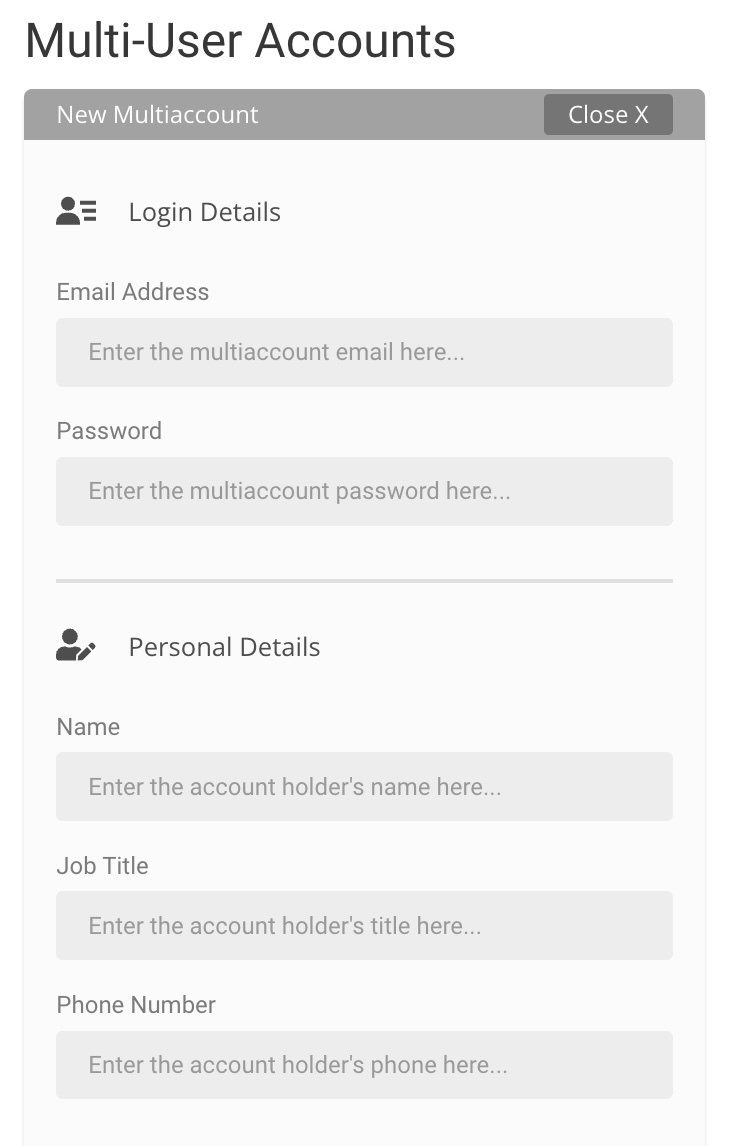Click the New Multiaccount header text
The image size is (742, 1146).
pyautogui.click(x=157, y=115)
